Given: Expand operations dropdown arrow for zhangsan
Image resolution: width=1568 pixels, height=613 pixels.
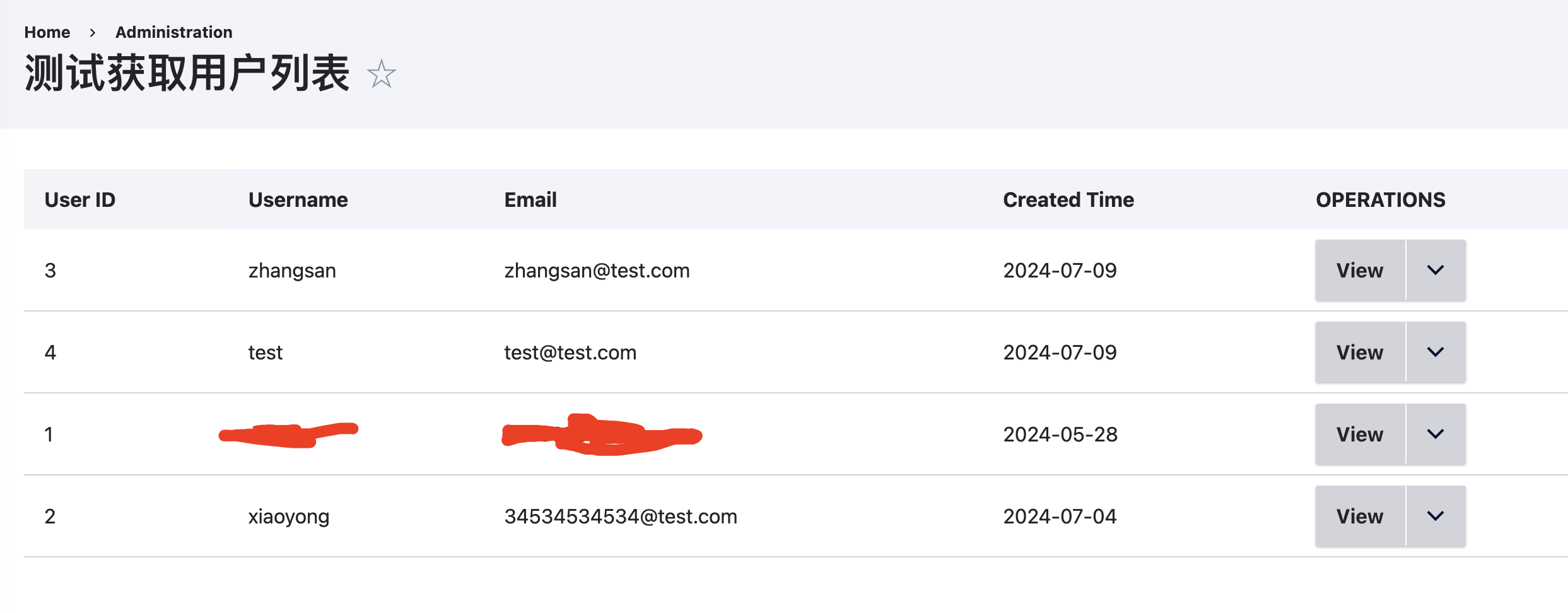Looking at the screenshot, I should coord(1436,271).
